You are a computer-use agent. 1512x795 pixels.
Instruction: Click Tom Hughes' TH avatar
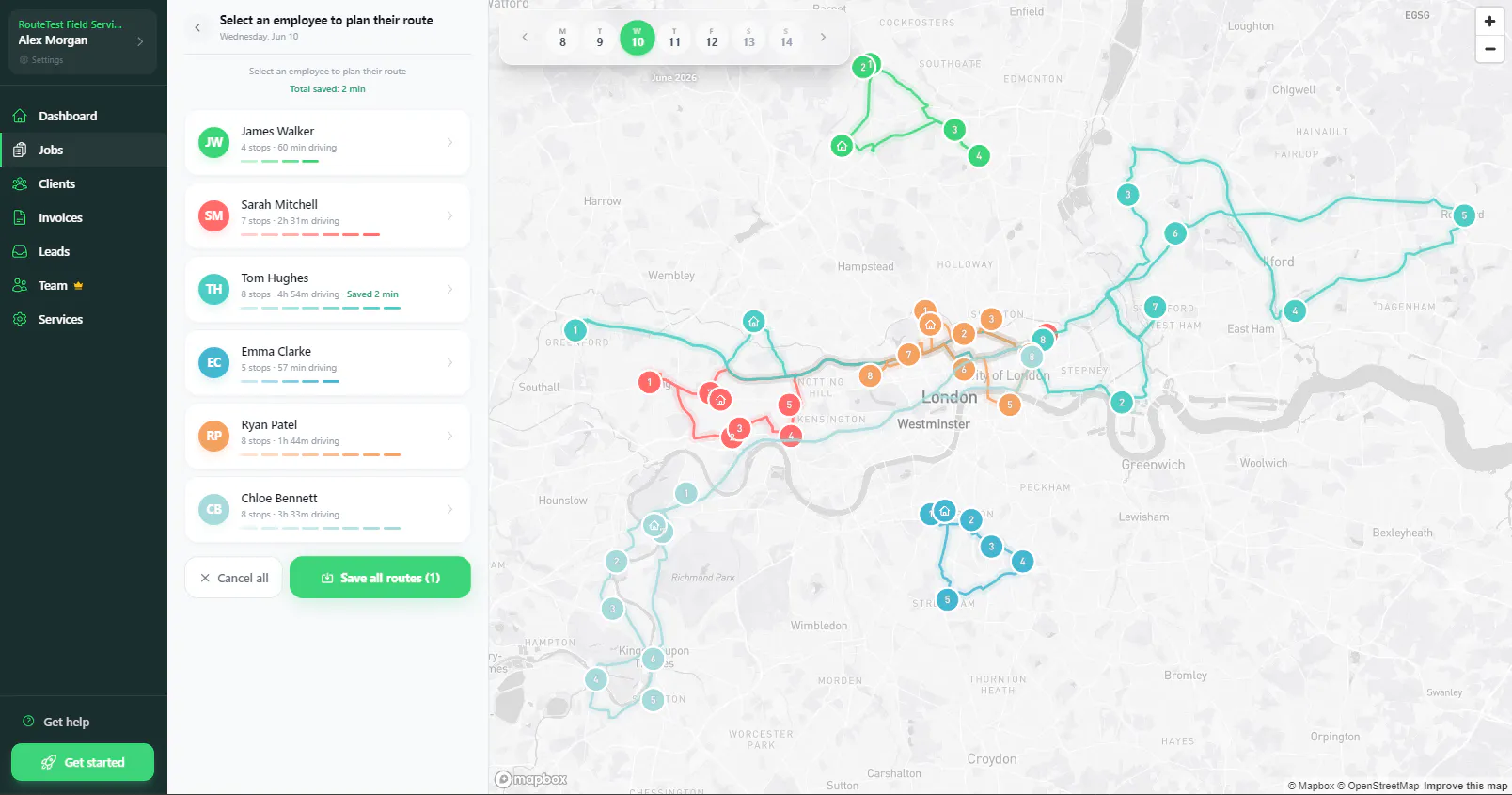click(x=214, y=289)
